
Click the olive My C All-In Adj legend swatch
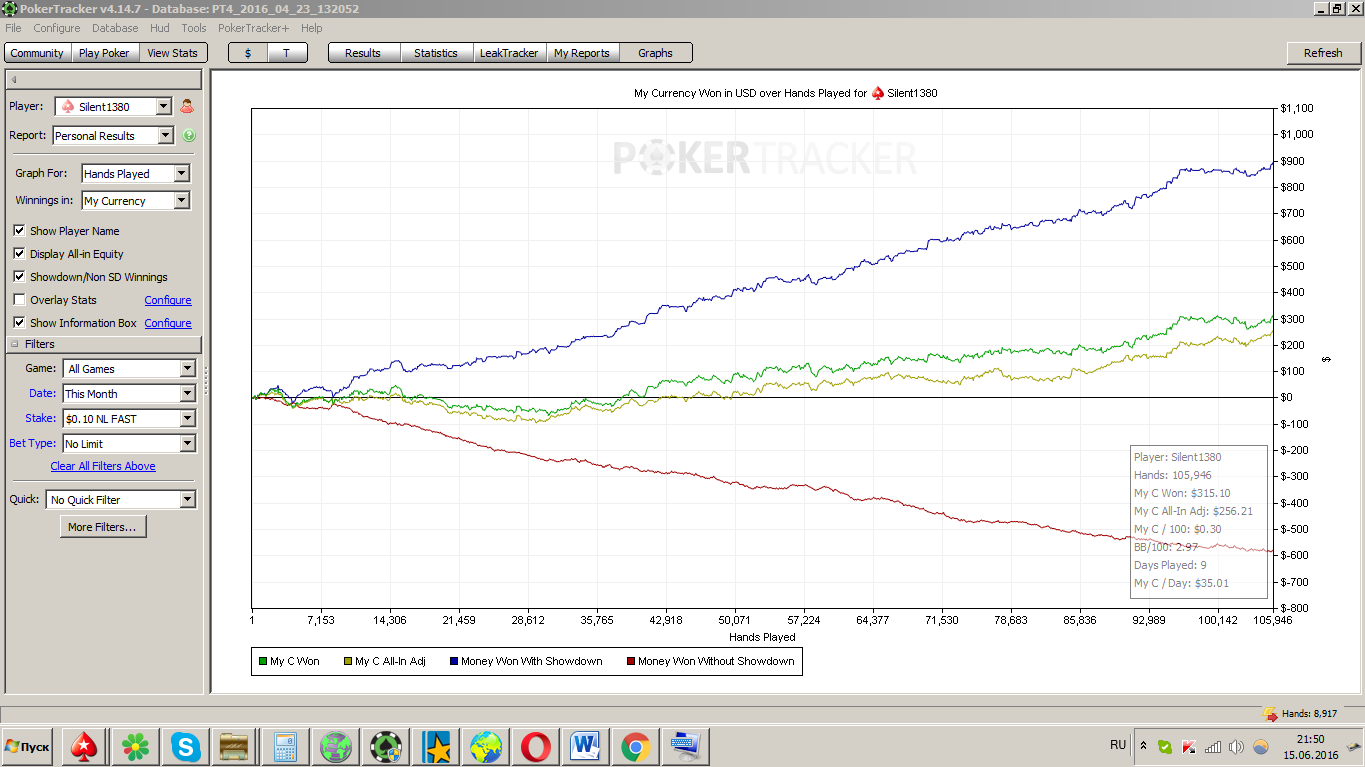point(348,661)
